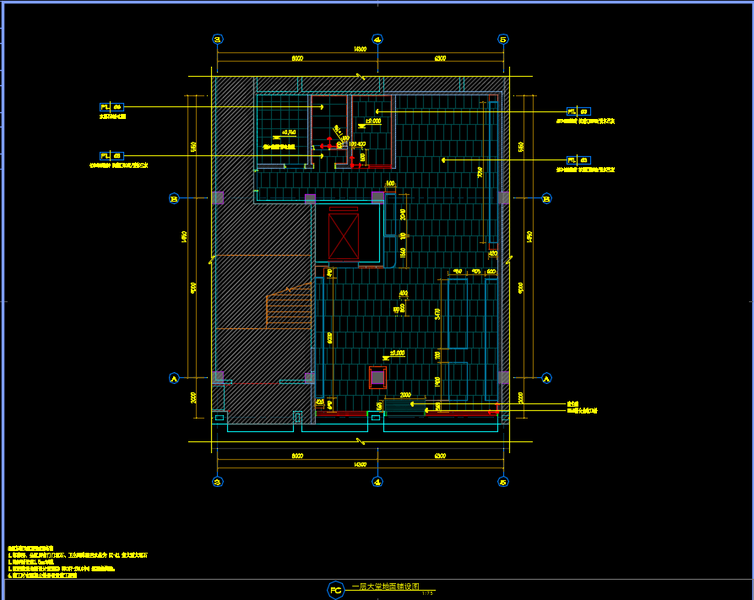Viewport: 754px width, 600px height.
Task: Select the orange staircase steps
Action: [x=289, y=307]
